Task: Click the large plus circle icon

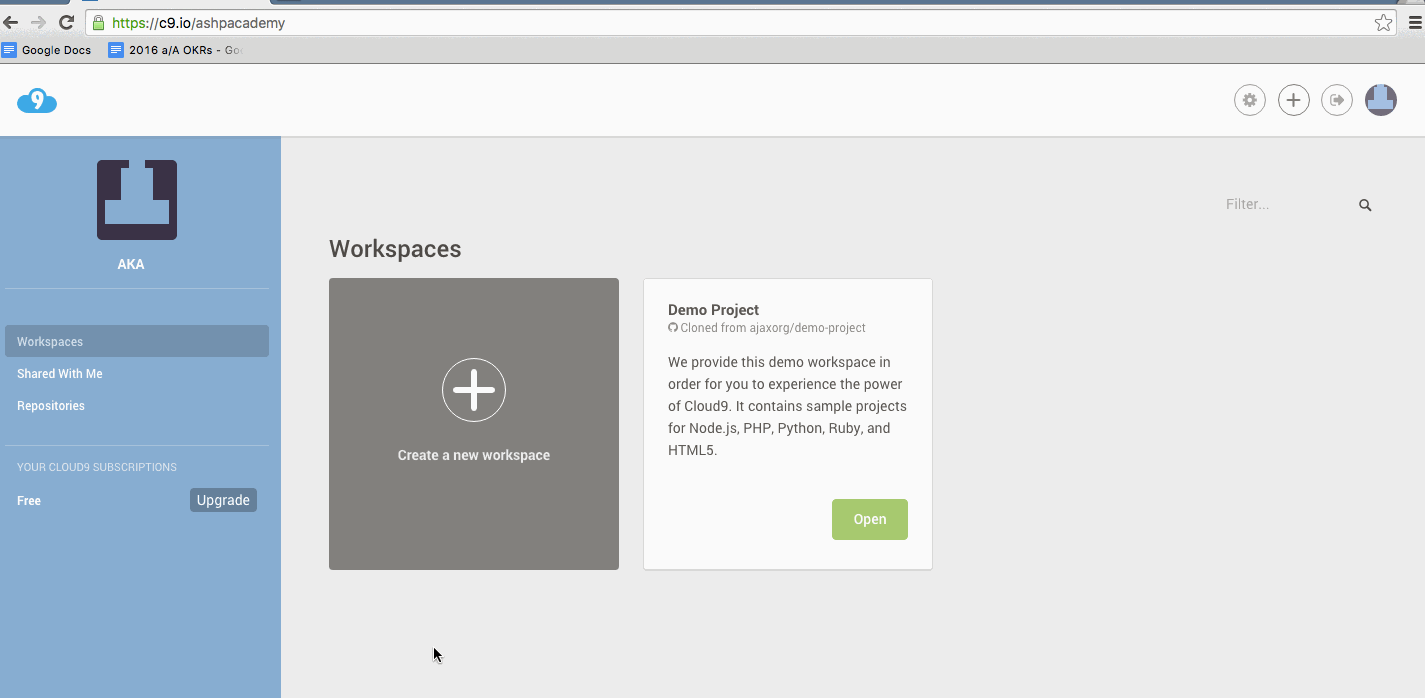Action: click(474, 390)
